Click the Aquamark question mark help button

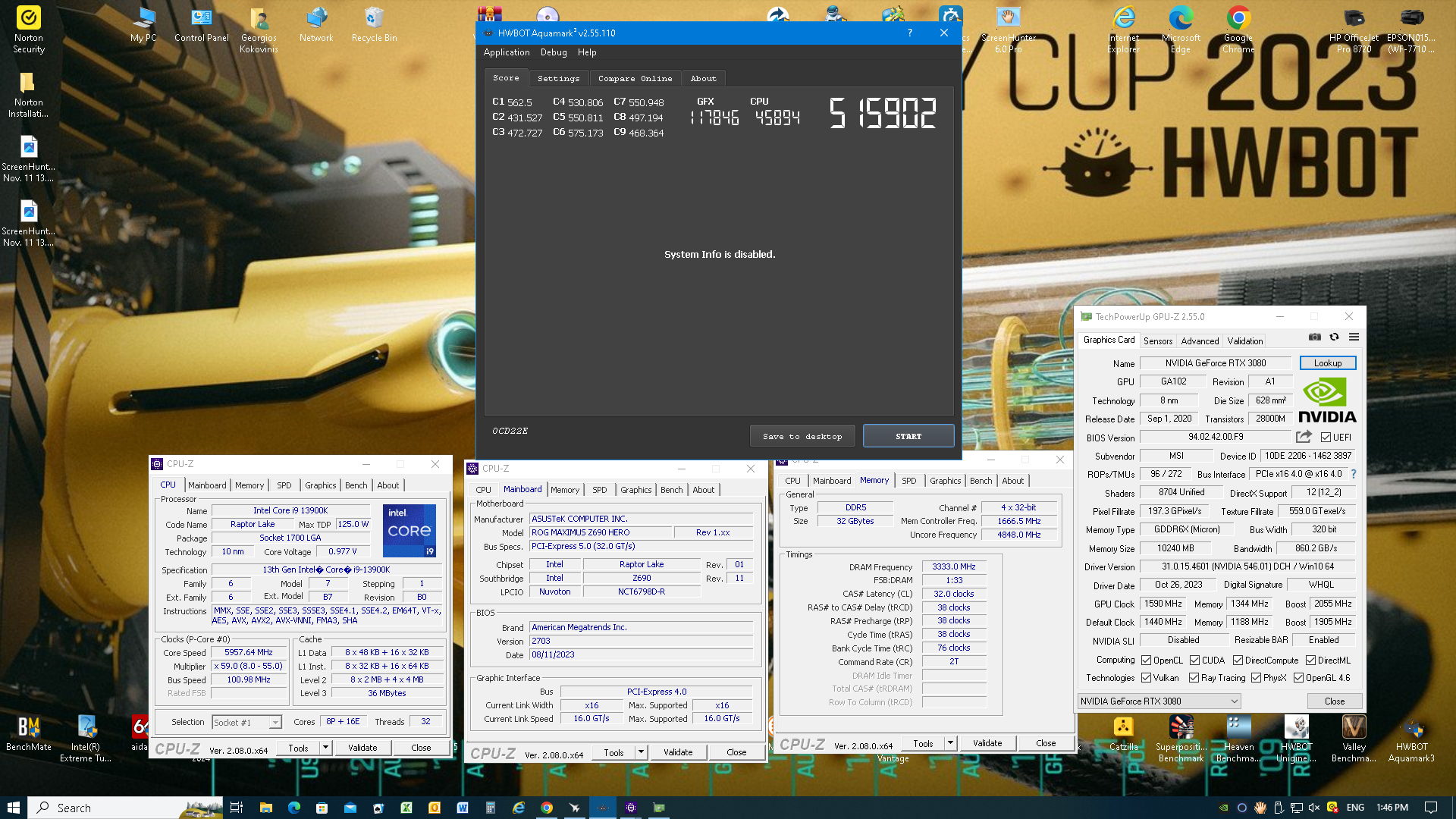[x=909, y=33]
